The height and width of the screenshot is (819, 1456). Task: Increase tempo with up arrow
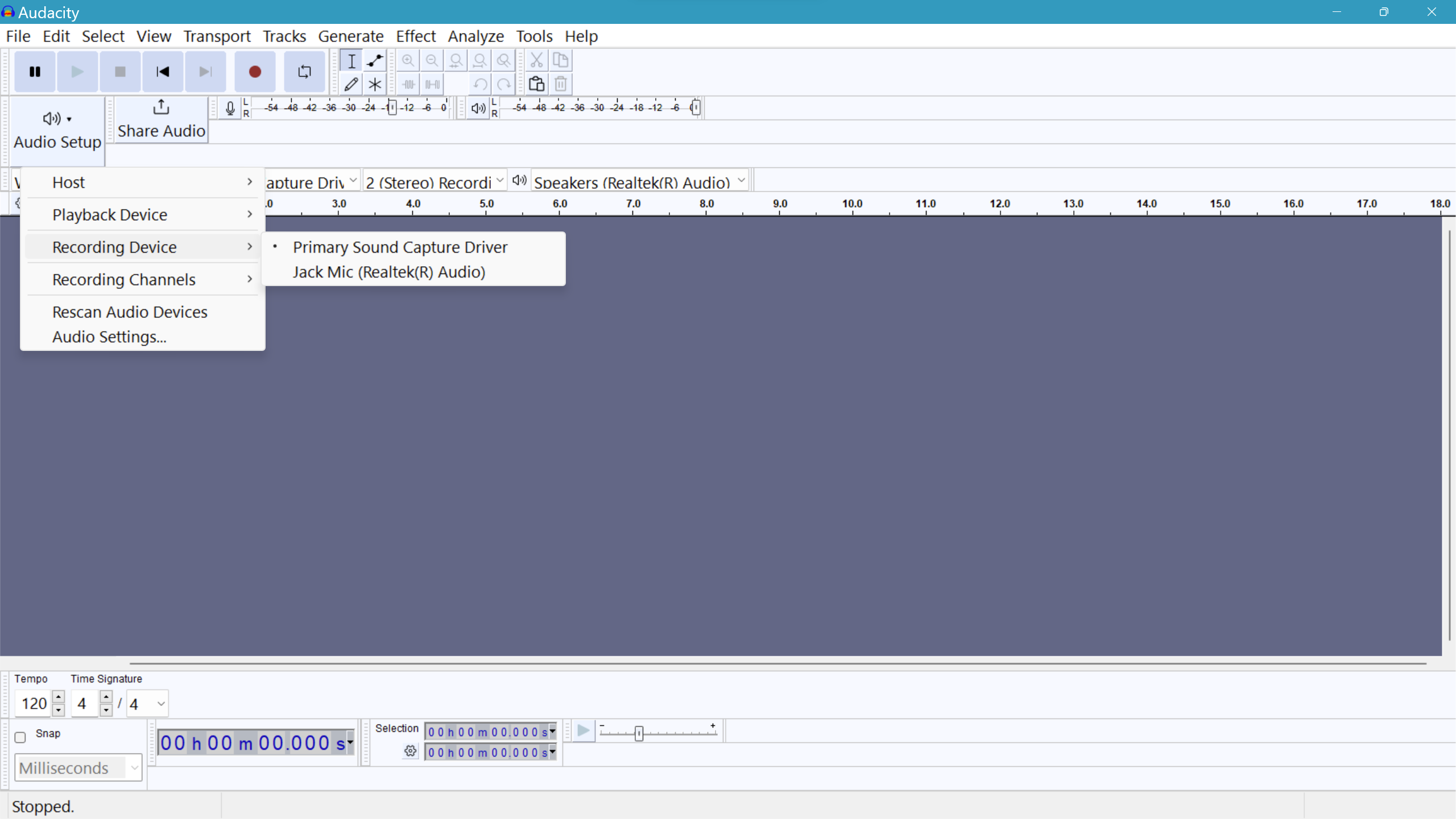coord(59,697)
